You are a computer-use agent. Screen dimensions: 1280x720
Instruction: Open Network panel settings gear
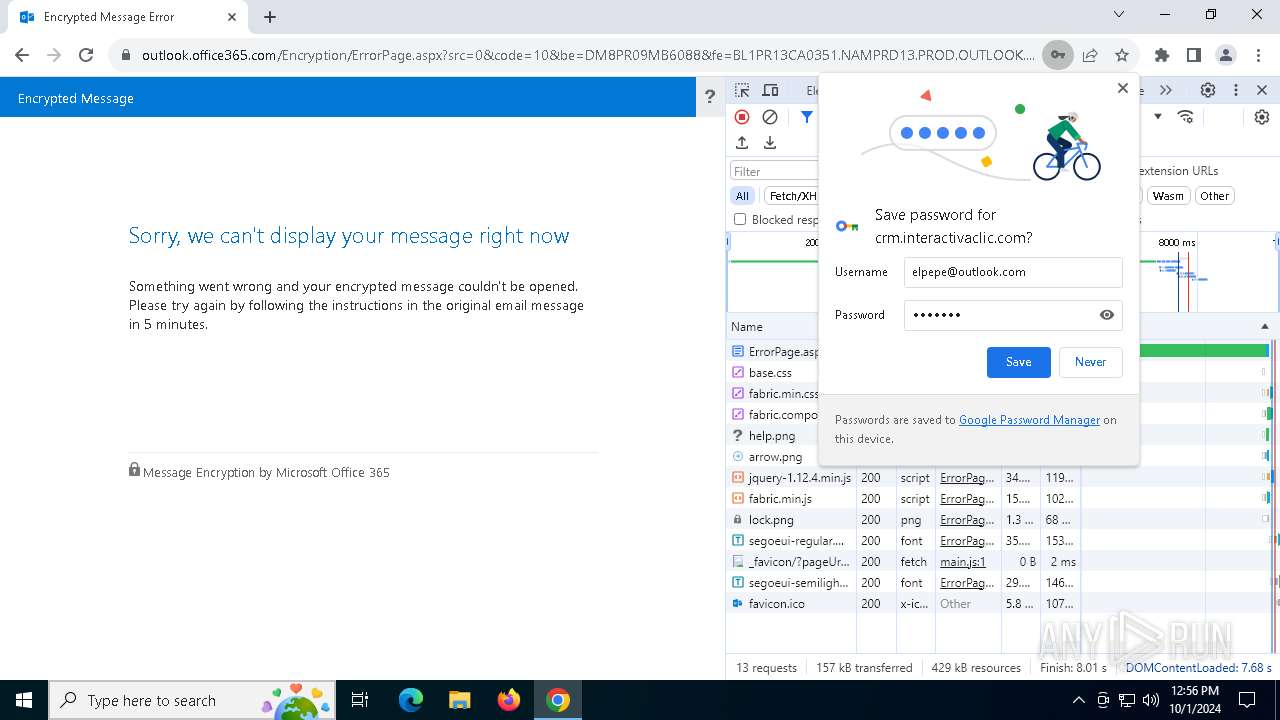[1262, 117]
